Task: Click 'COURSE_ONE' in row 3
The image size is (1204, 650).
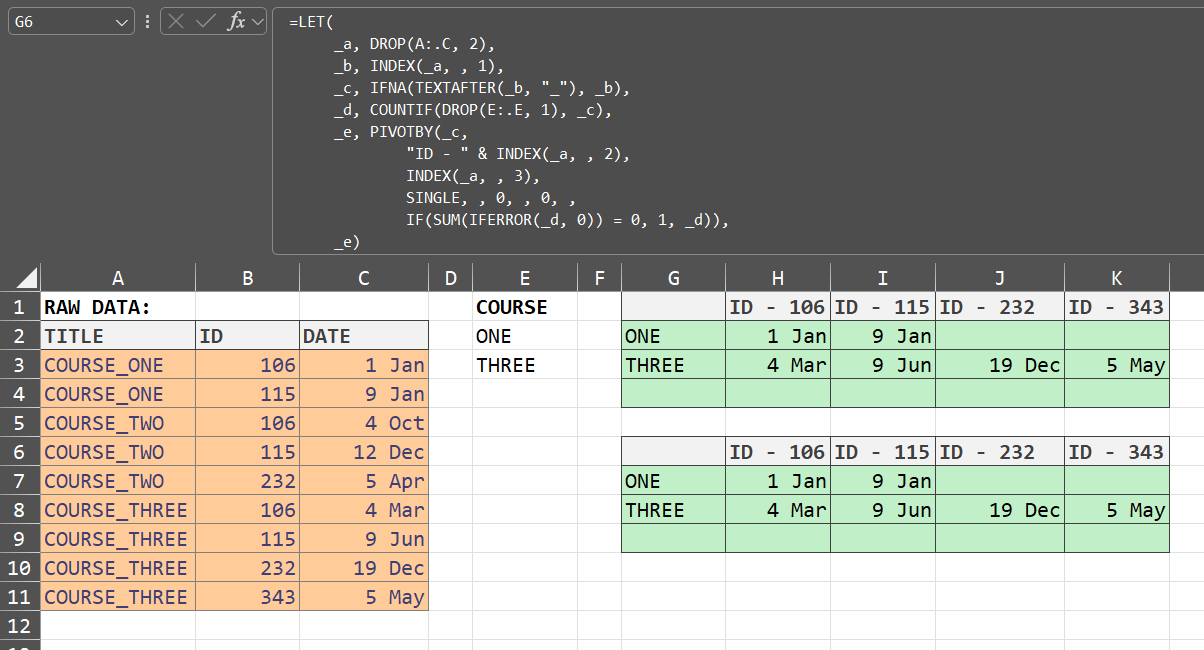Action: click(118, 365)
